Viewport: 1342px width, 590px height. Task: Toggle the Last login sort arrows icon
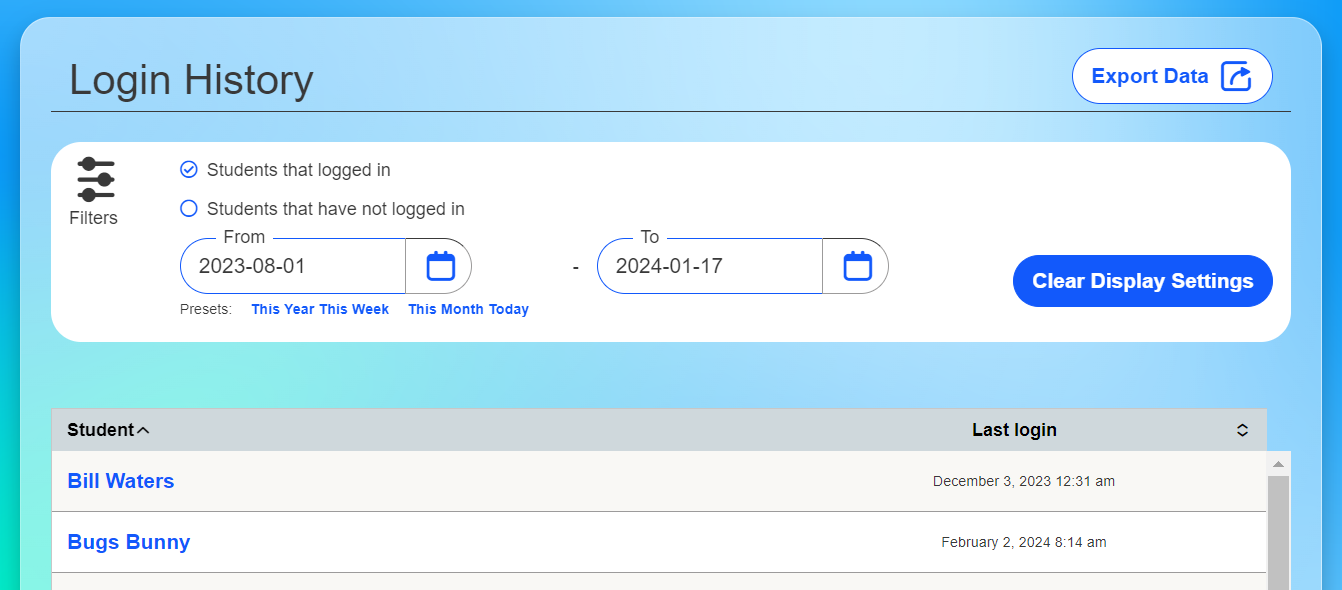[x=1242, y=430]
